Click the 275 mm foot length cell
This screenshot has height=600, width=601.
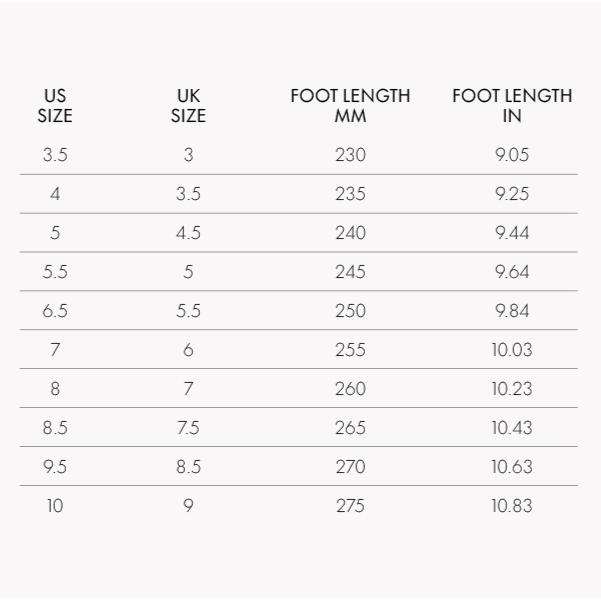[350, 506]
